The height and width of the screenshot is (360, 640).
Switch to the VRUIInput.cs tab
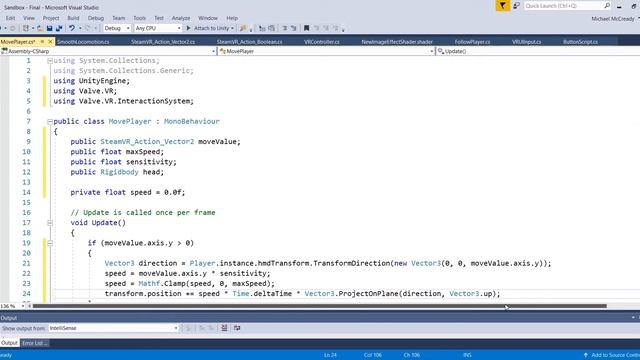527,42
